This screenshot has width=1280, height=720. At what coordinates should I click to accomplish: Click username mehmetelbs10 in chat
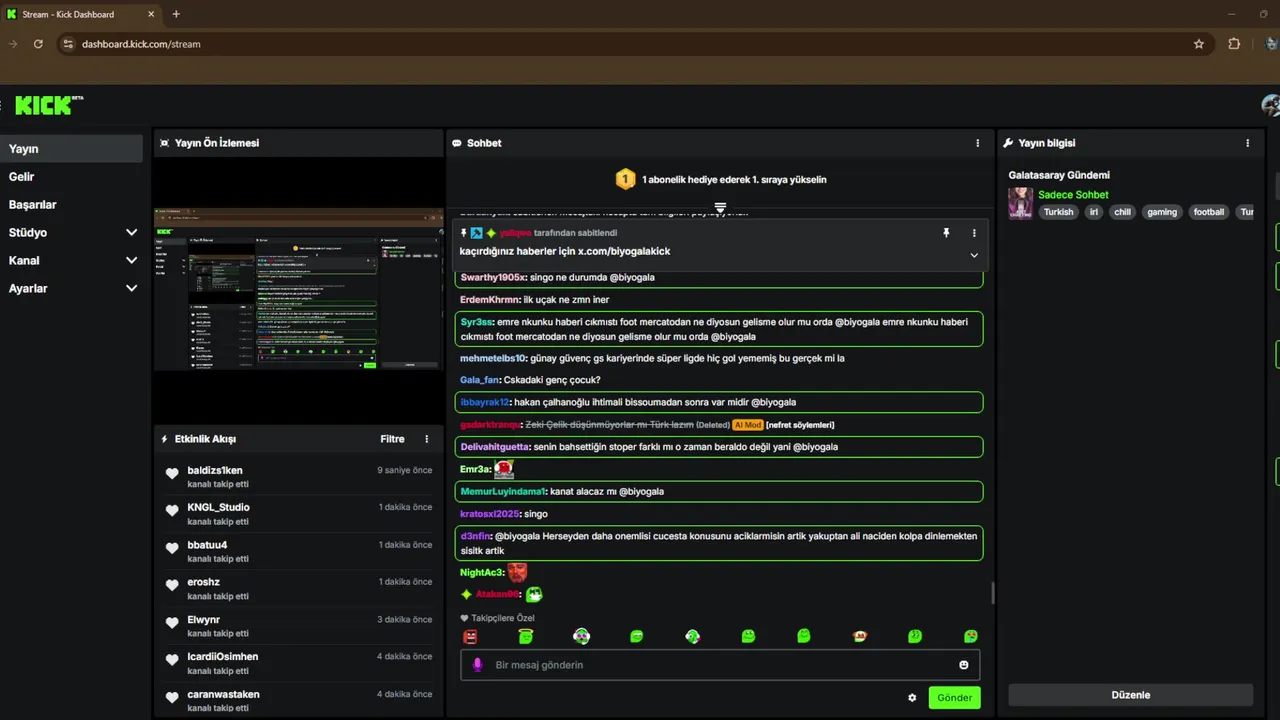[493, 358]
